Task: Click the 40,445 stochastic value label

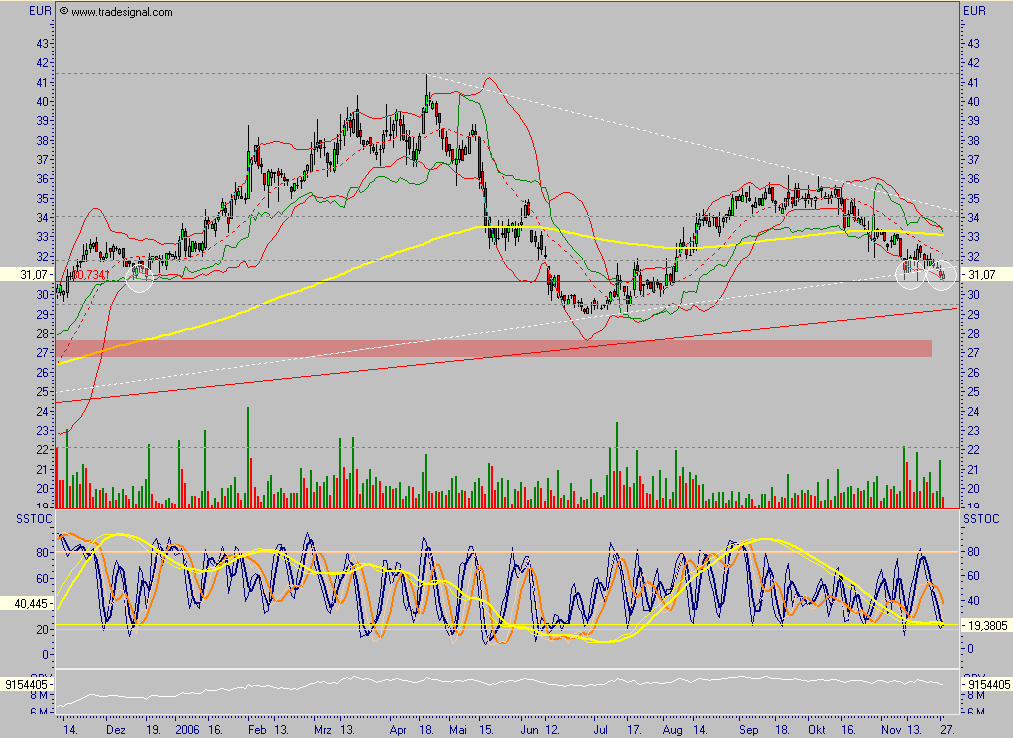Action: [x=27, y=603]
